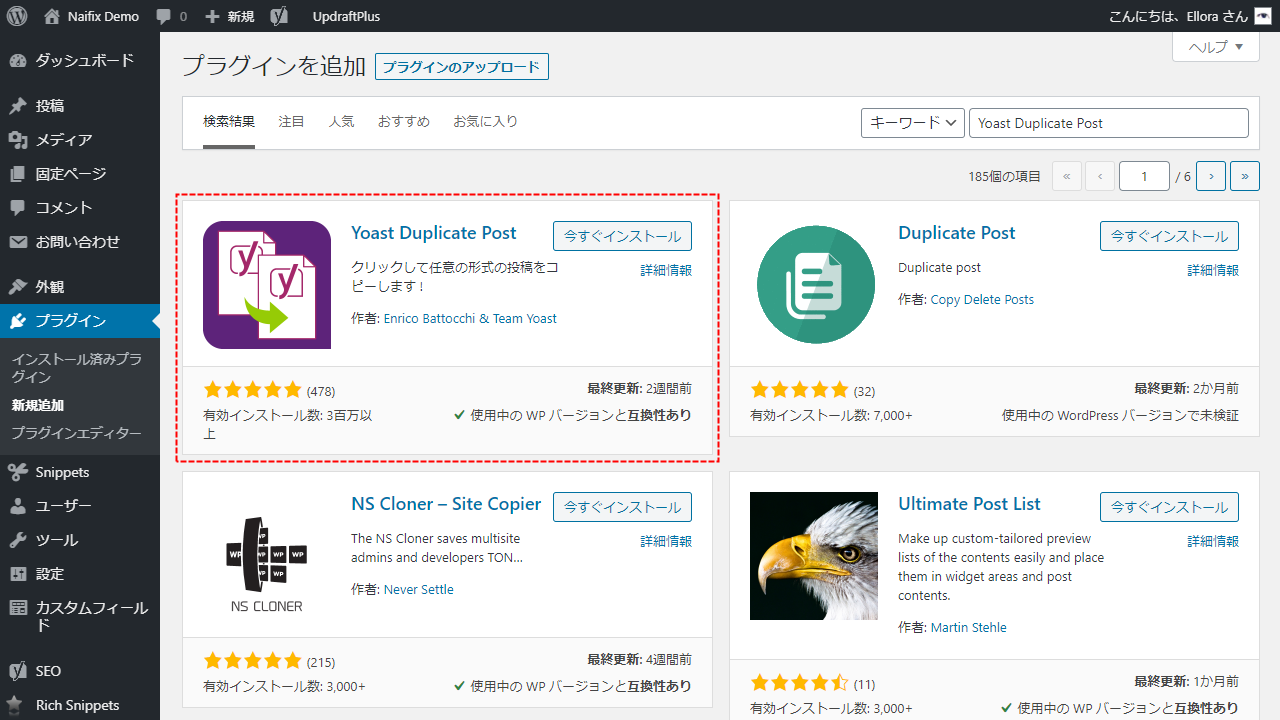
Task: Switch to the お気に入り tab
Action: coord(486,122)
